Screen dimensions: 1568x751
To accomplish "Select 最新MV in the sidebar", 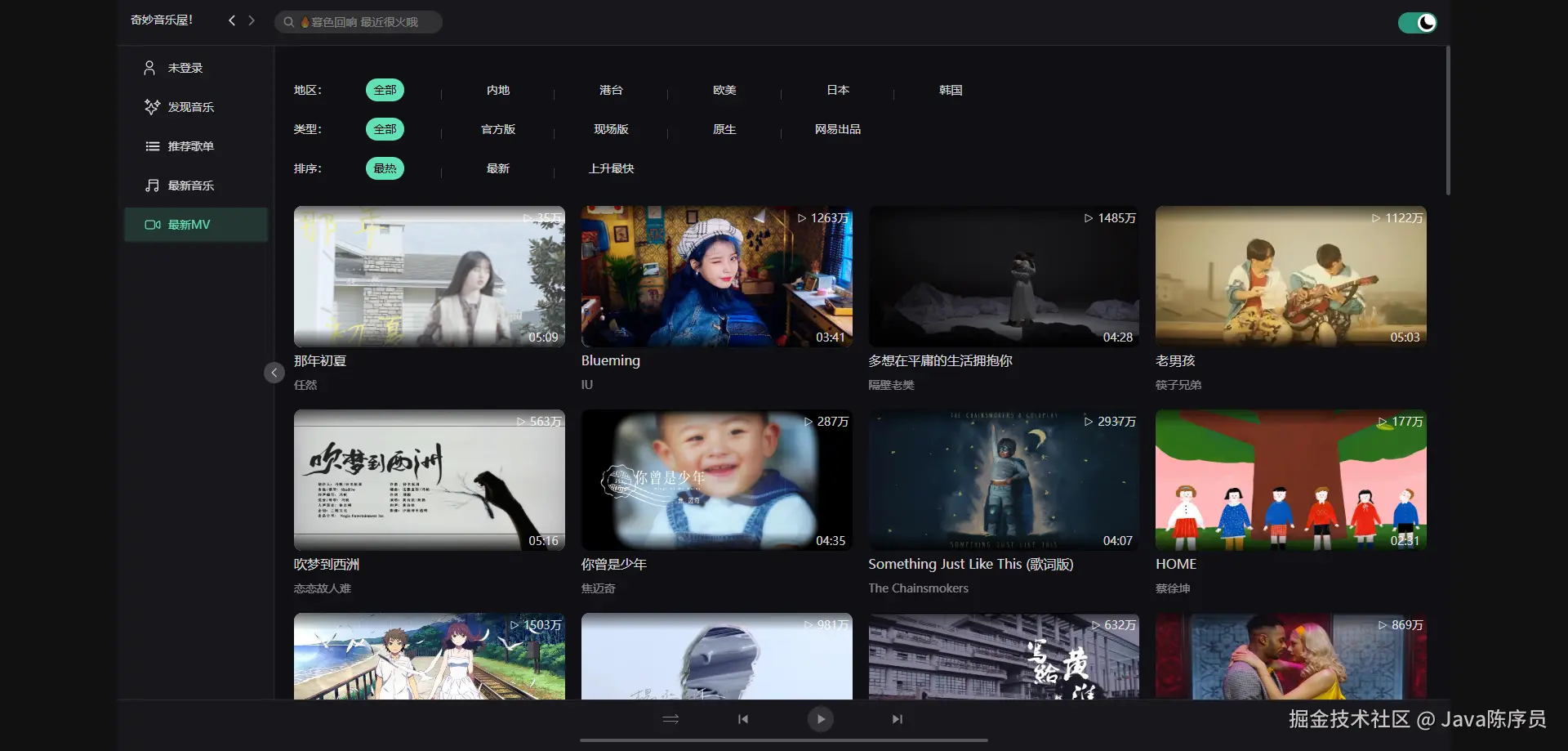I will 196,225.
